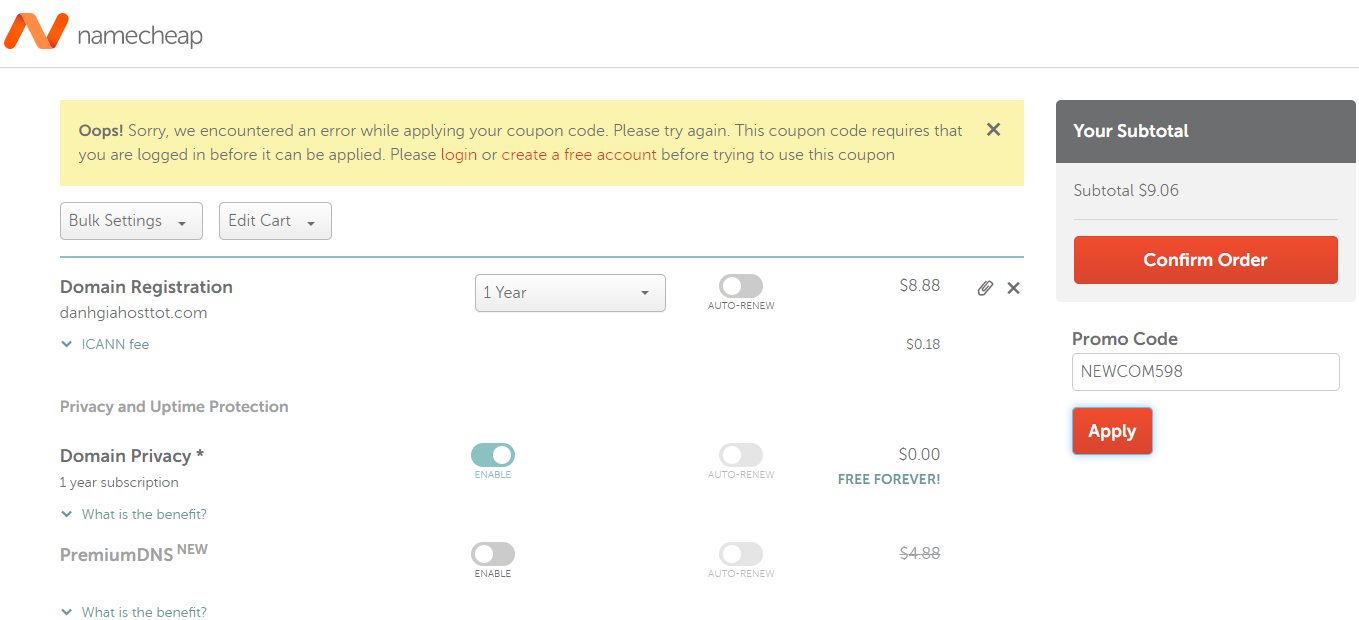Viewport: 1359px width, 620px height.
Task: Apply the promo code
Action: pyautogui.click(x=1112, y=431)
